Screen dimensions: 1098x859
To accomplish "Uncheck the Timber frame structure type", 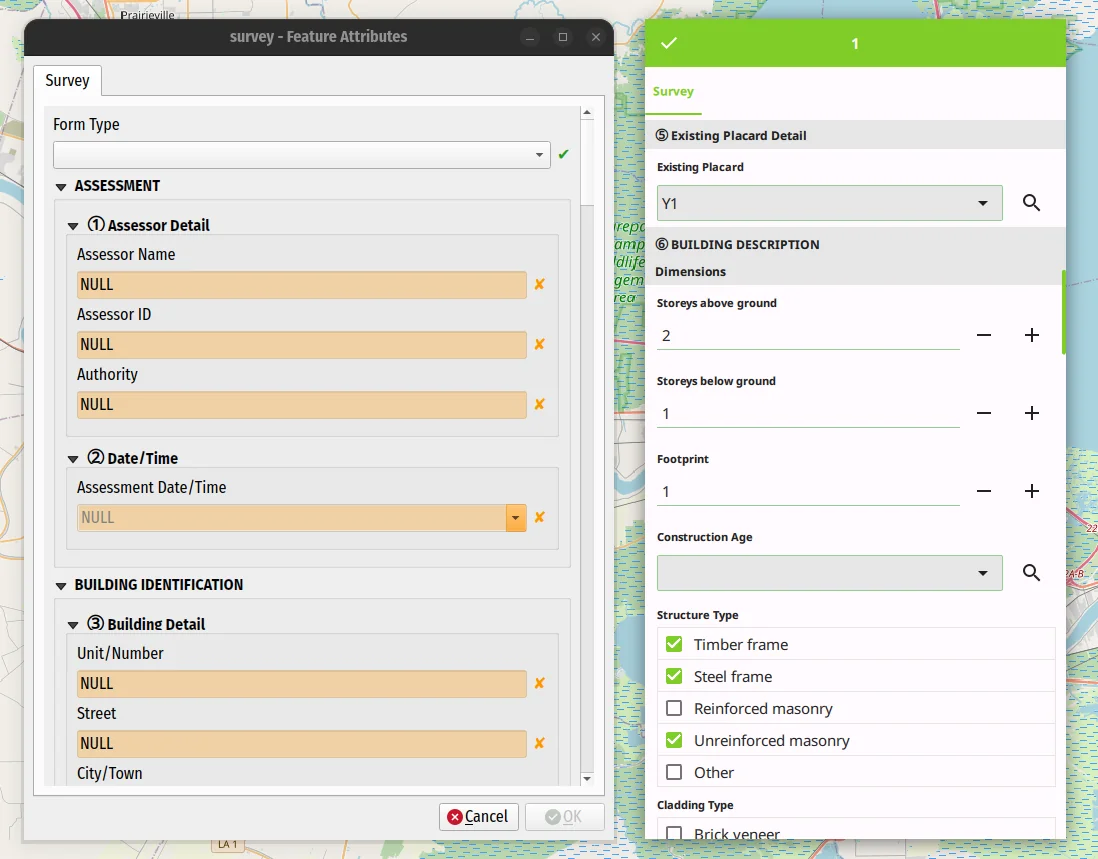I will pyautogui.click(x=674, y=643).
